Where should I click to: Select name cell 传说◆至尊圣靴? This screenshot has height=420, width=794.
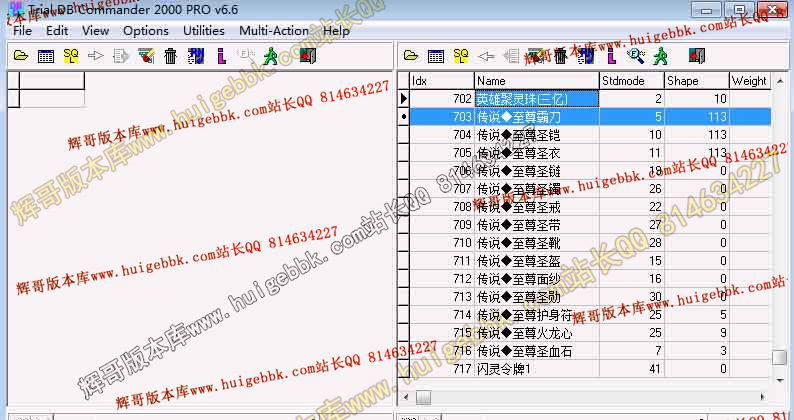[537, 243]
